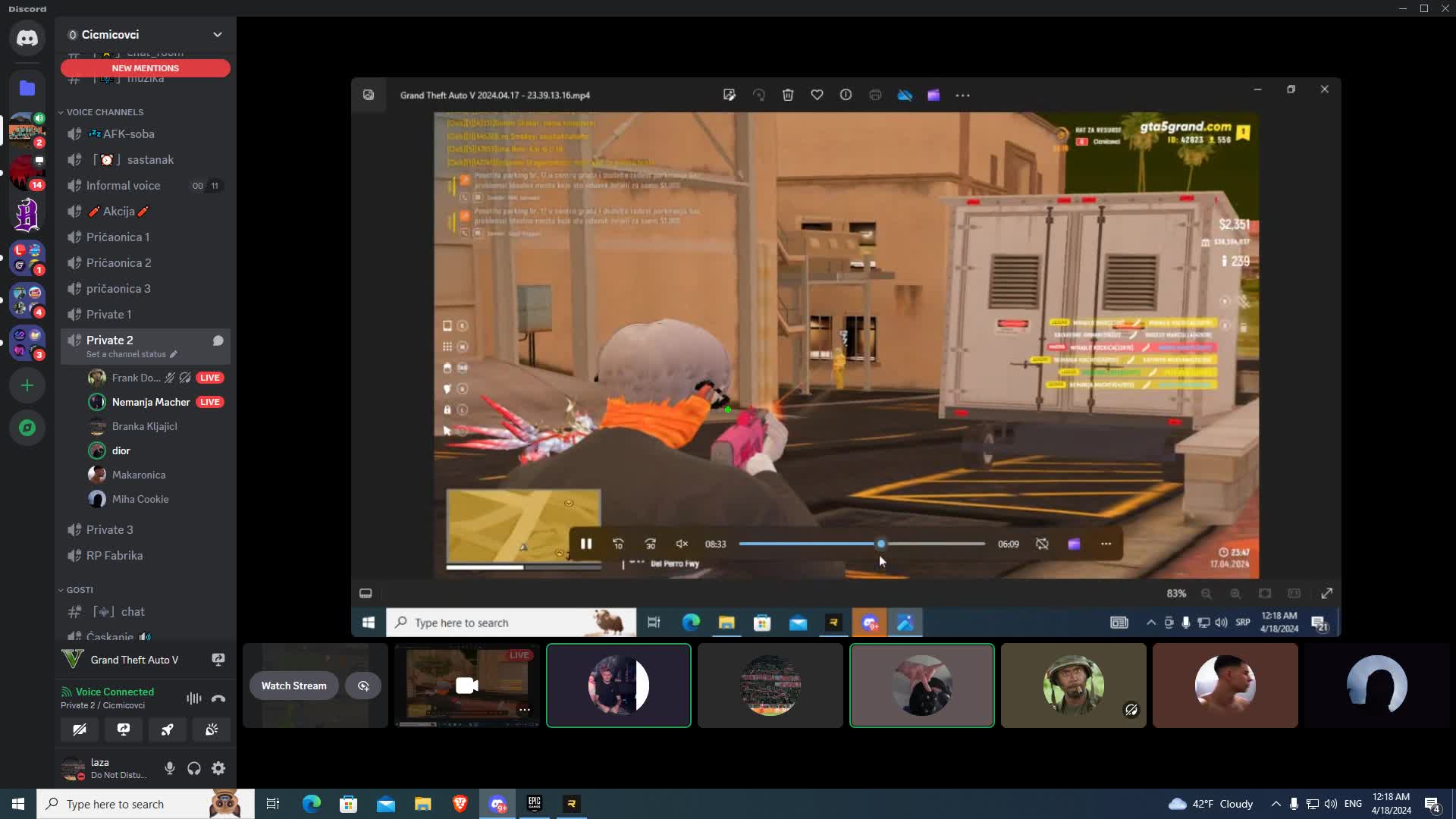This screenshot has width=1456, height=819.
Task: Click the participant tile with soldier avatar
Action: point(1074,686)
